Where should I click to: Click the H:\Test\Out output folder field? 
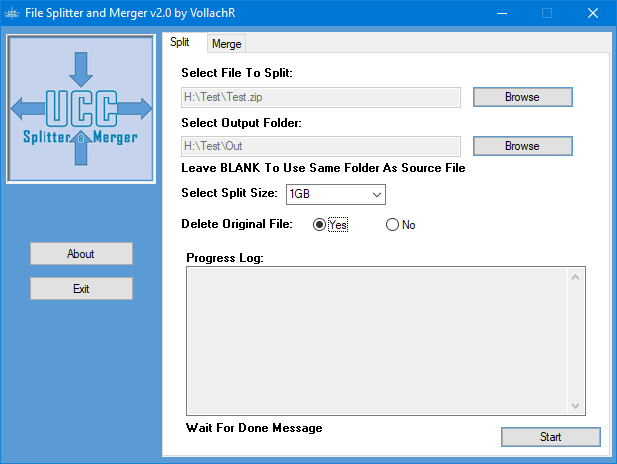[321, 146]
